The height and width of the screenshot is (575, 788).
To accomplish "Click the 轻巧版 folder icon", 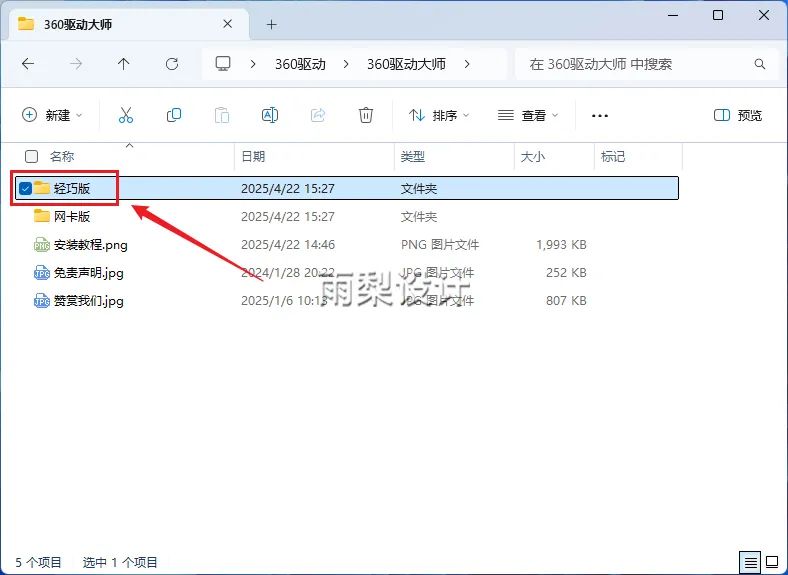I will tap(42, 188).
